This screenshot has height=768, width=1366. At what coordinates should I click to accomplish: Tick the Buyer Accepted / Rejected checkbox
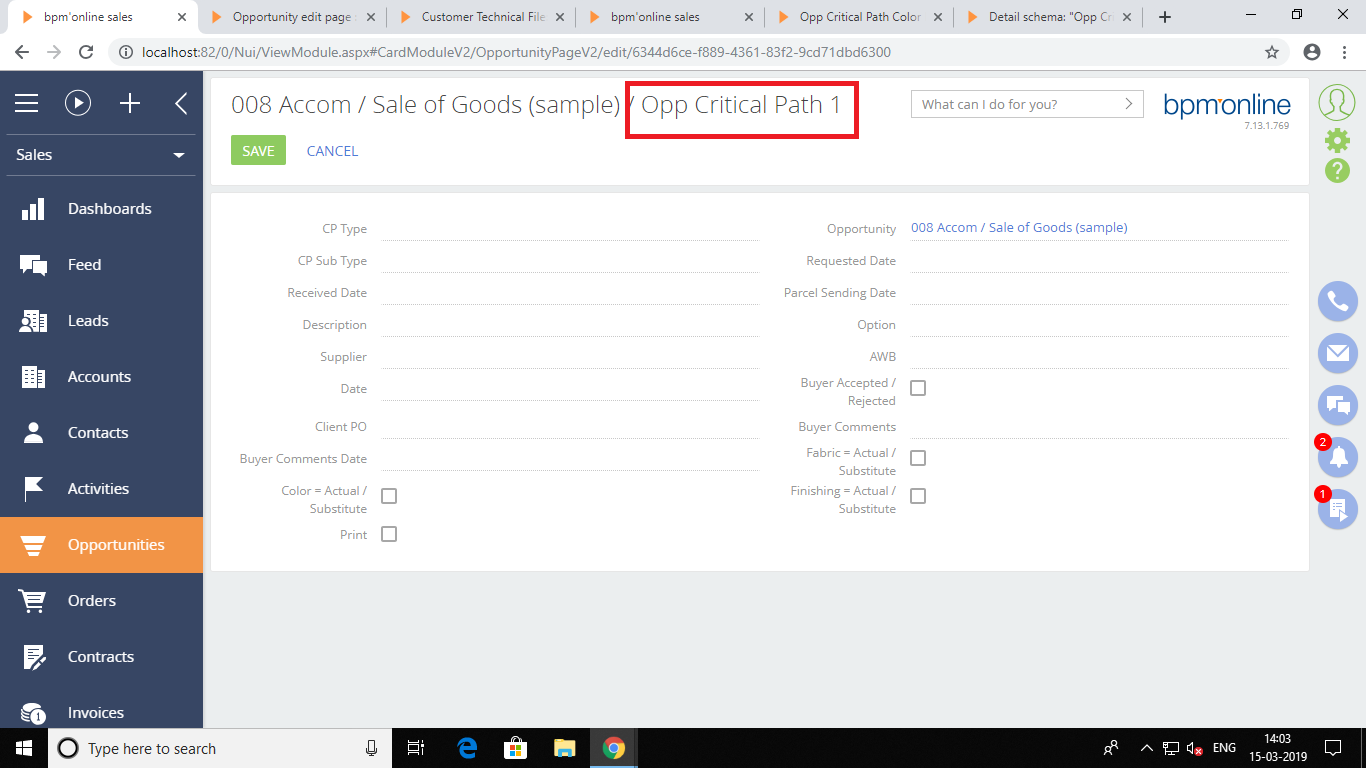[x=918, y=388]
